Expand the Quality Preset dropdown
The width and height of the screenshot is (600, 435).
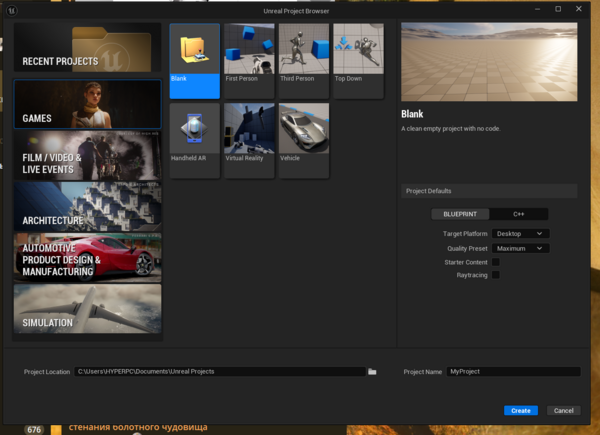pyautogui.click(x=520, y=248)
